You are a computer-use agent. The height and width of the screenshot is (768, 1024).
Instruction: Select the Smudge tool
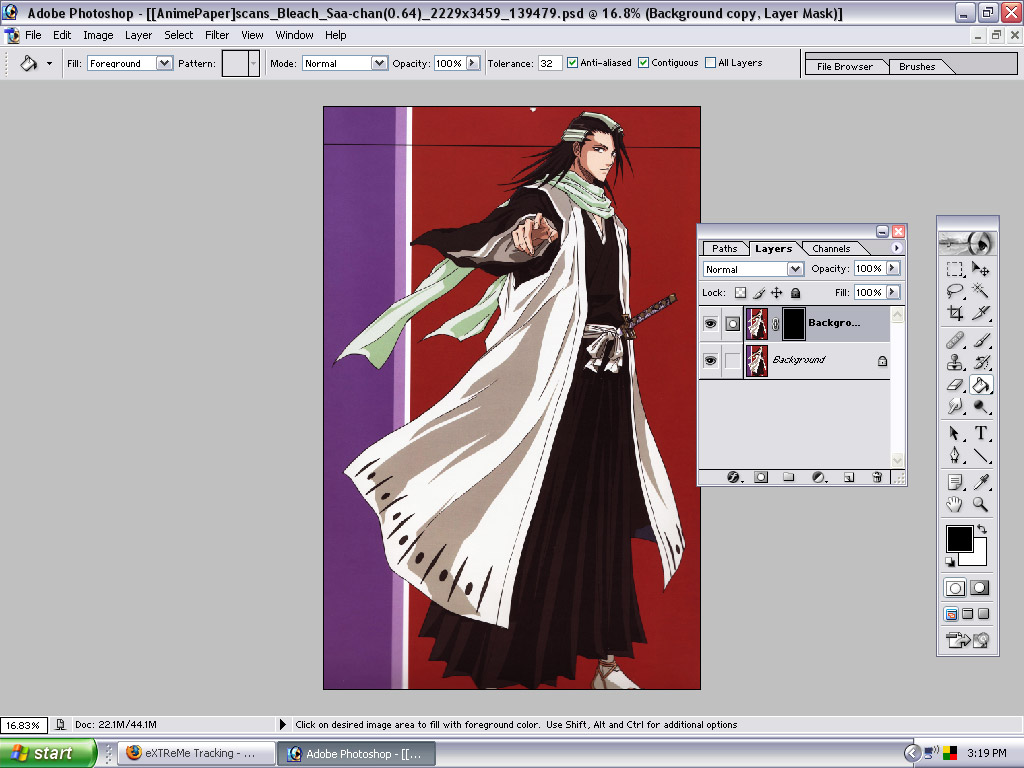[955, 407]
